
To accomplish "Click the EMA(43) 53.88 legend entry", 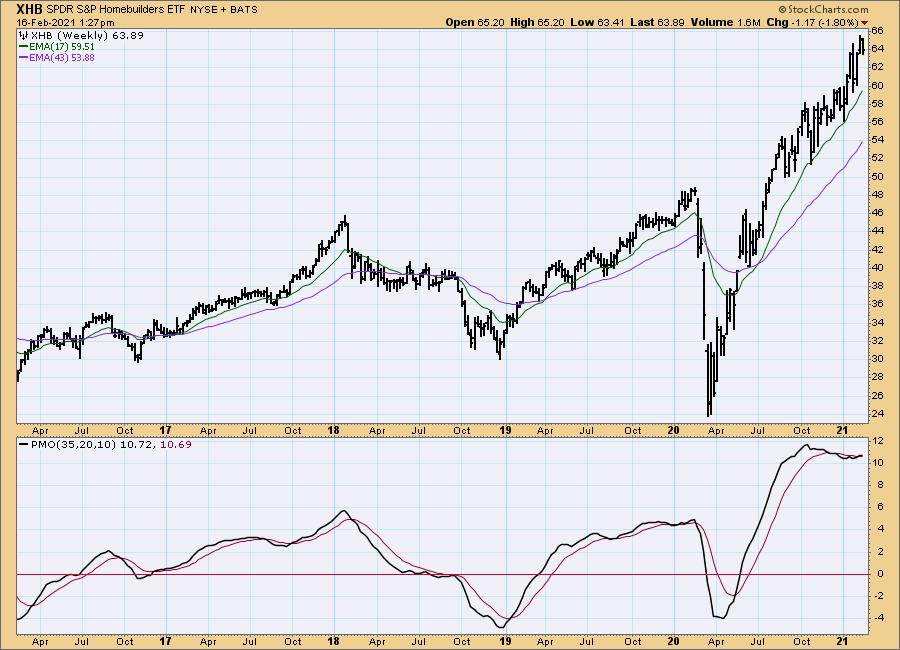I will click(x=61, y=57).
